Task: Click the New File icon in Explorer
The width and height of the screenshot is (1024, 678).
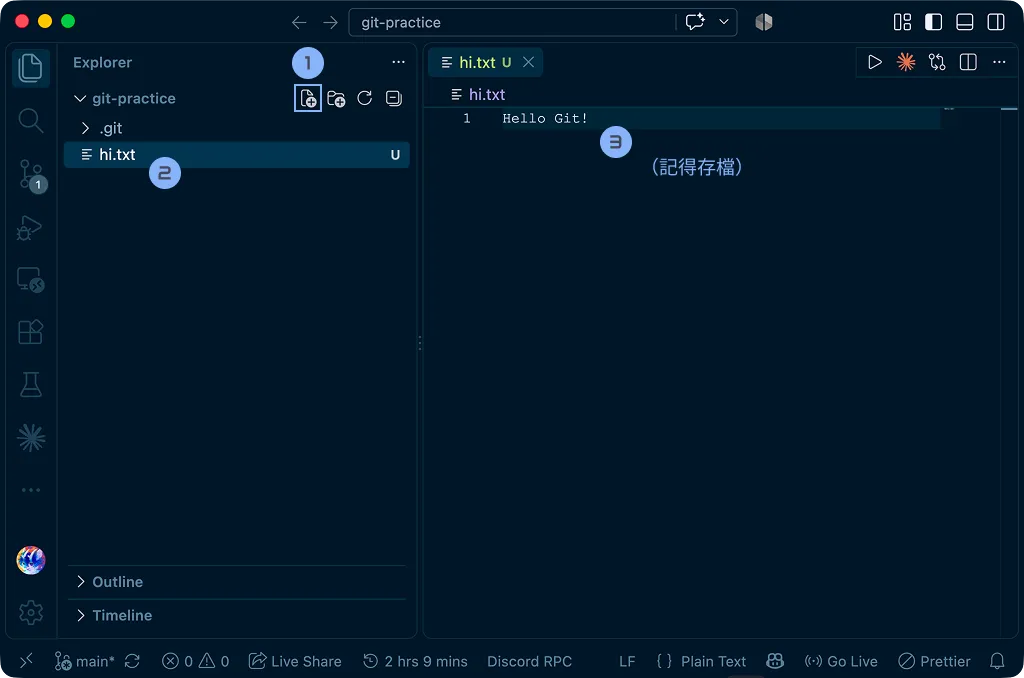Action: point(308,99)
